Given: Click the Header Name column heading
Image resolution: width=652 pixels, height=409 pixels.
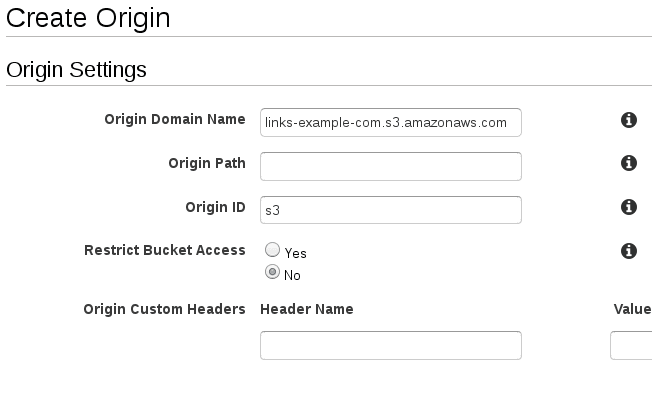Looking at the screenshot, I should pos(306,309).
